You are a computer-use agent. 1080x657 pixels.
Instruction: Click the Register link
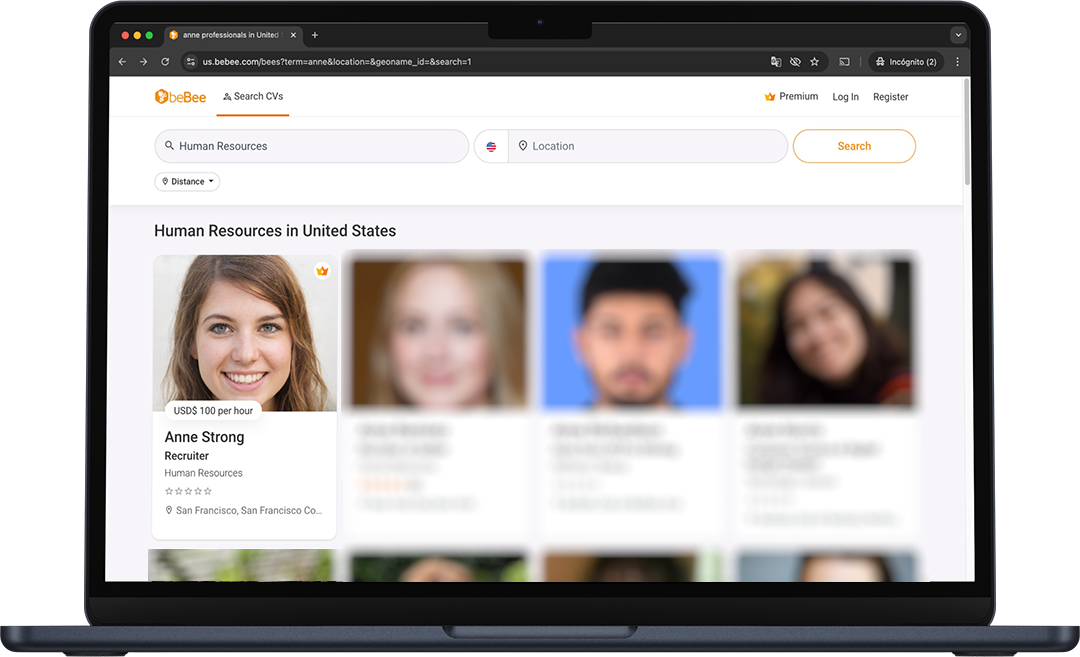click(x=890, y=97)
